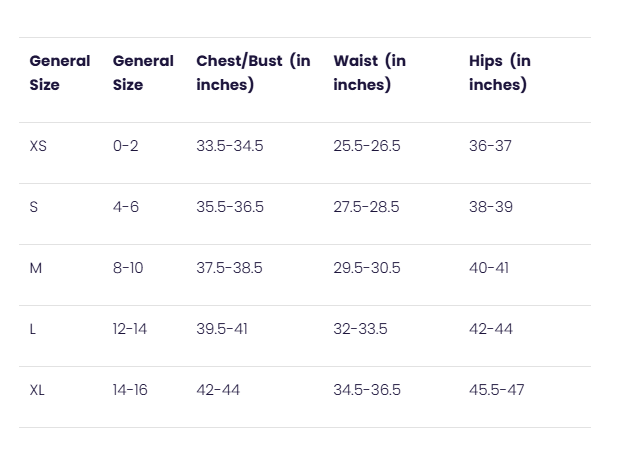Click waist value 34.5-36.5

pyautogui.click(x=367, y=390)
